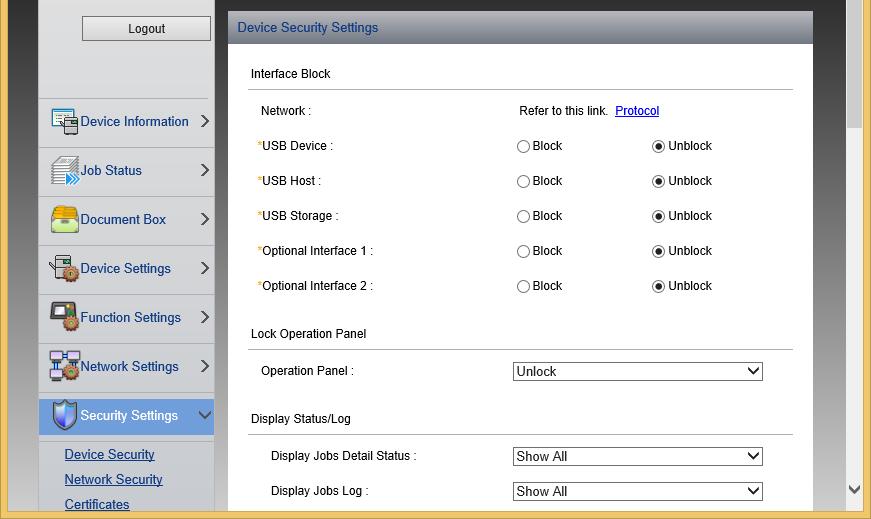Expand Job Status chevron arrow

[204, 170]
